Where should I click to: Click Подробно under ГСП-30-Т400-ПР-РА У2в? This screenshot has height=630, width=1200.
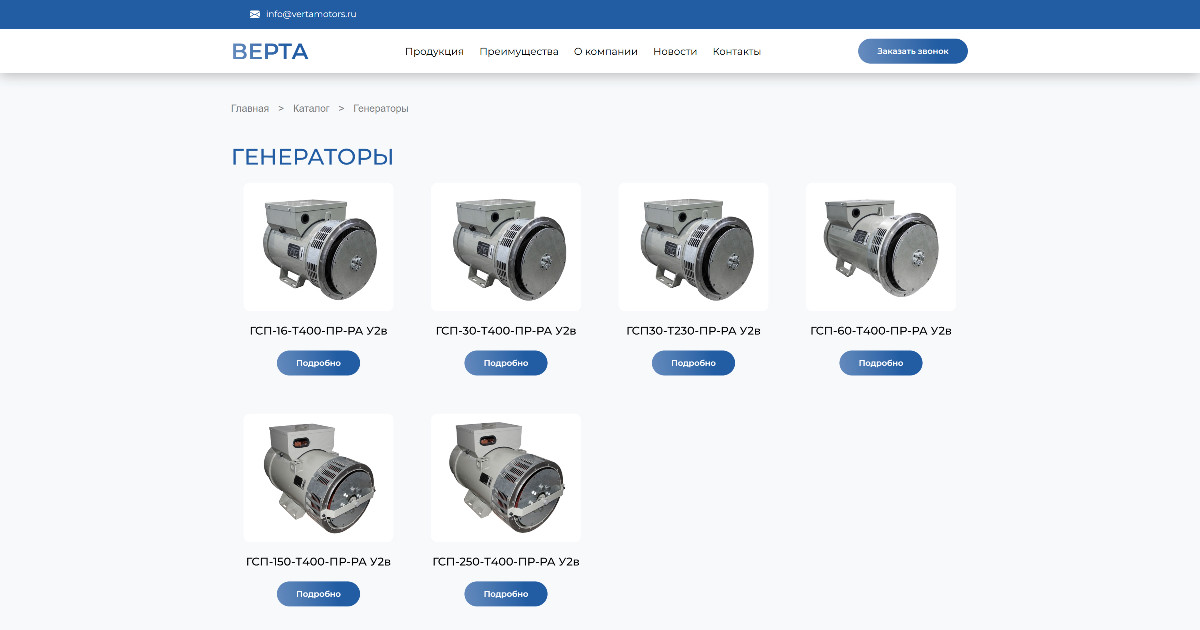(506, 363)
